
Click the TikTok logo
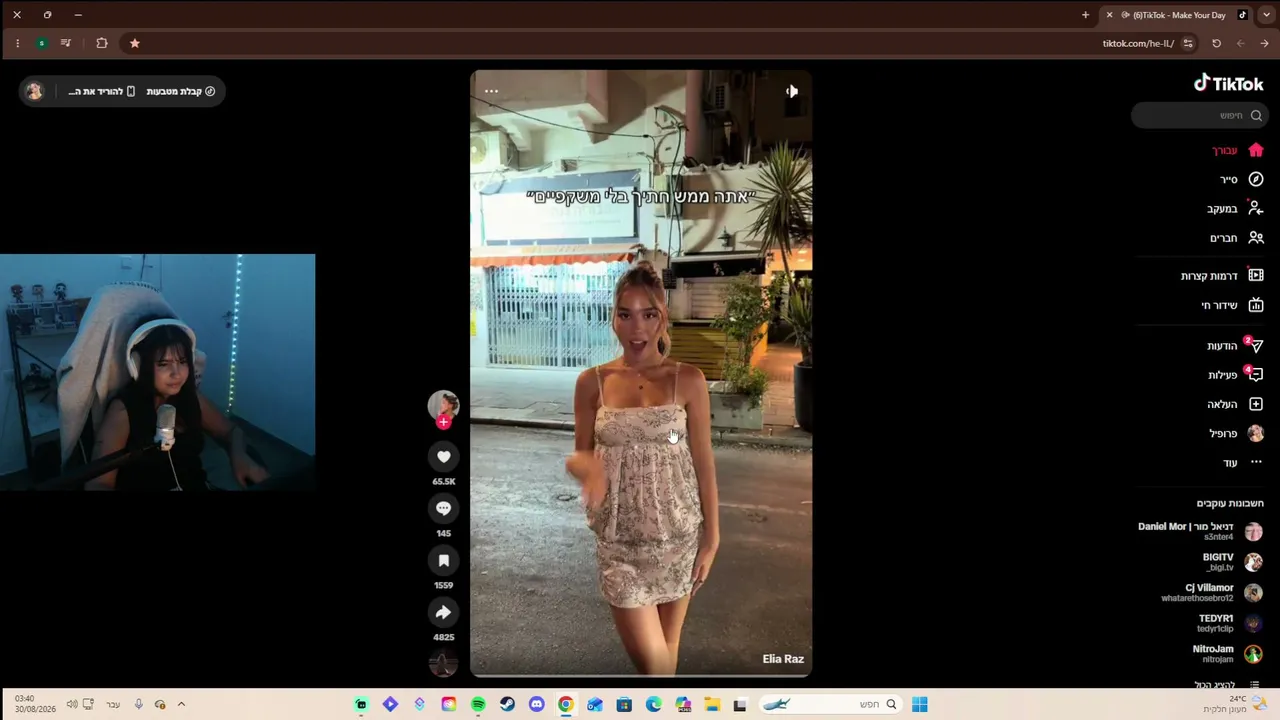pos(1228,83)
